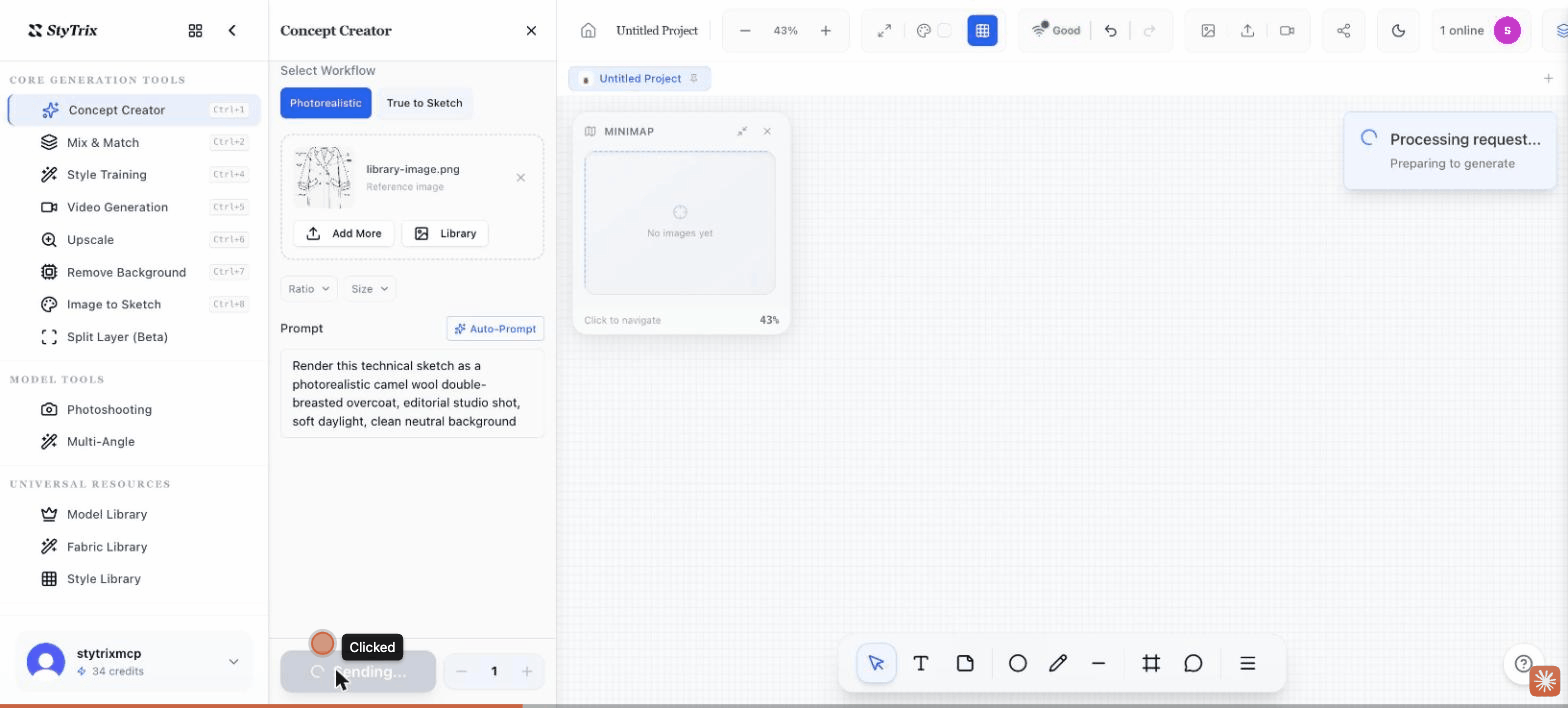
Task: Open the Video Generation tool
Action: coord(134,207)
